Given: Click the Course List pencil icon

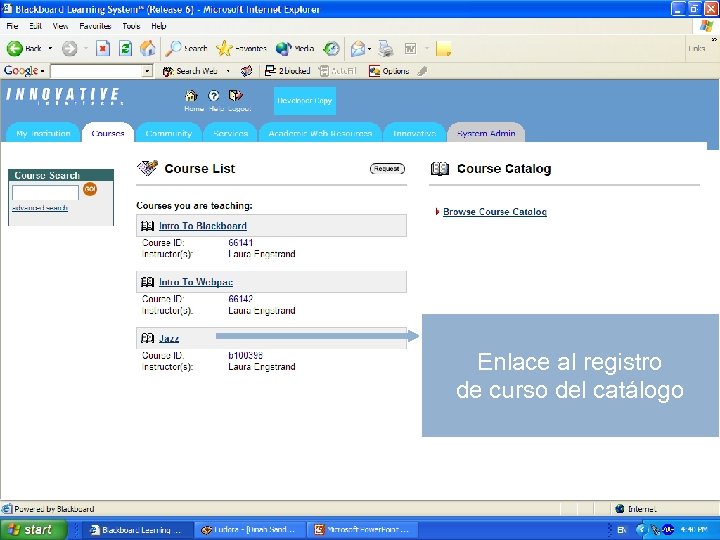Looking at the screenshot, I should 147,168.
